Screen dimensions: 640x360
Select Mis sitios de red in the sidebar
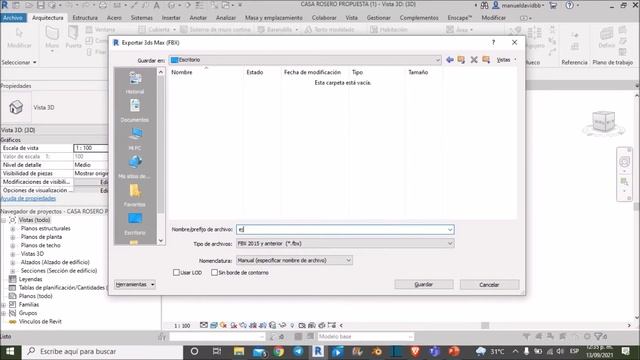[x=135, y=167]
